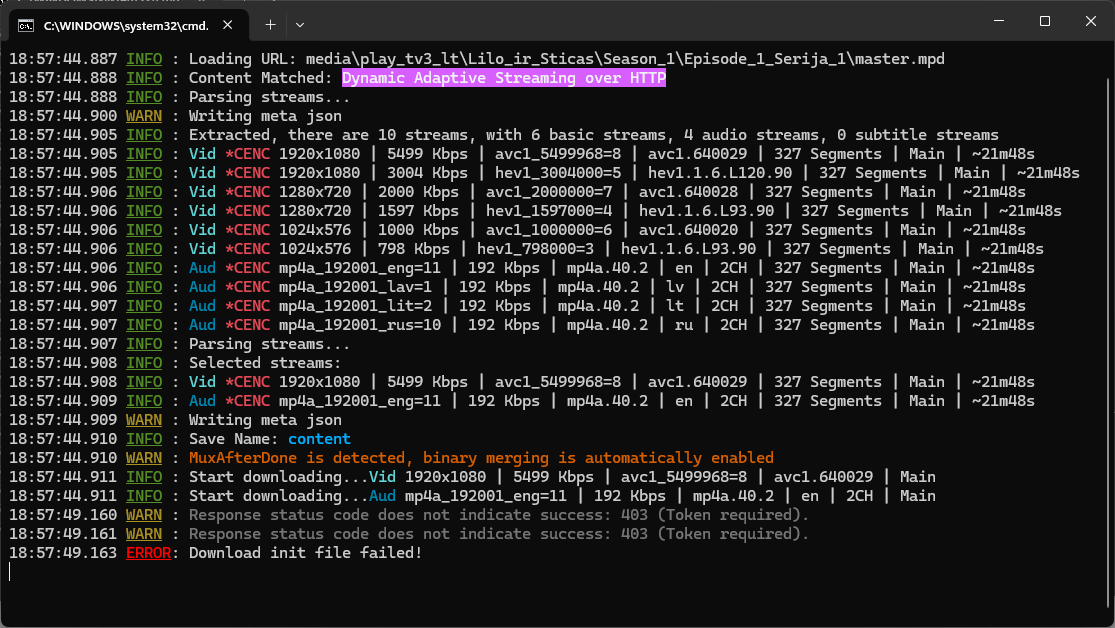This screenshot has height=628, width=1115.
Task: Open a new terminal tab
Action: pos(270,25)
